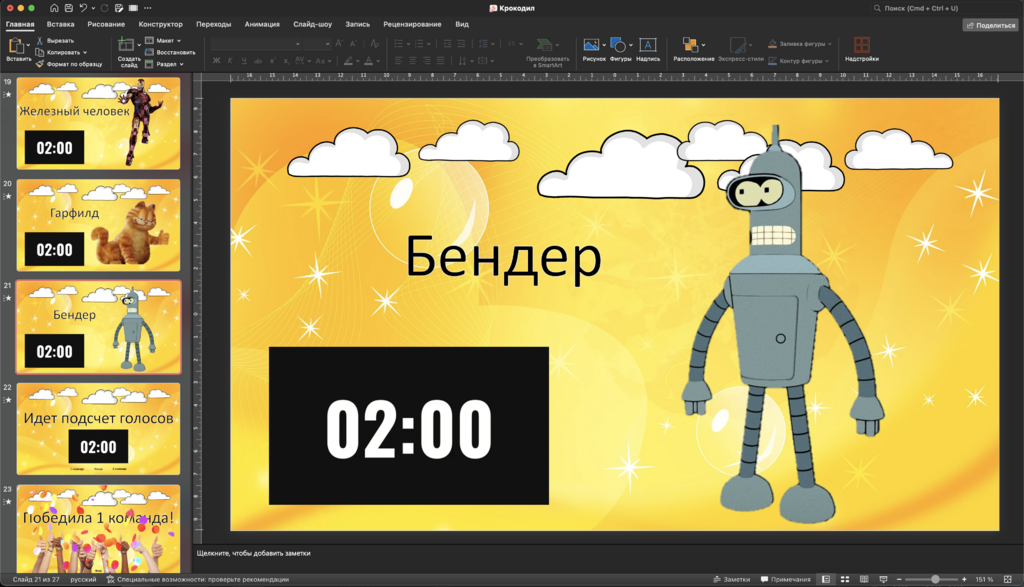Screen dimensions: 1024x587
Task: Switch to the Анимация tab
Action: tap(262, 24)
